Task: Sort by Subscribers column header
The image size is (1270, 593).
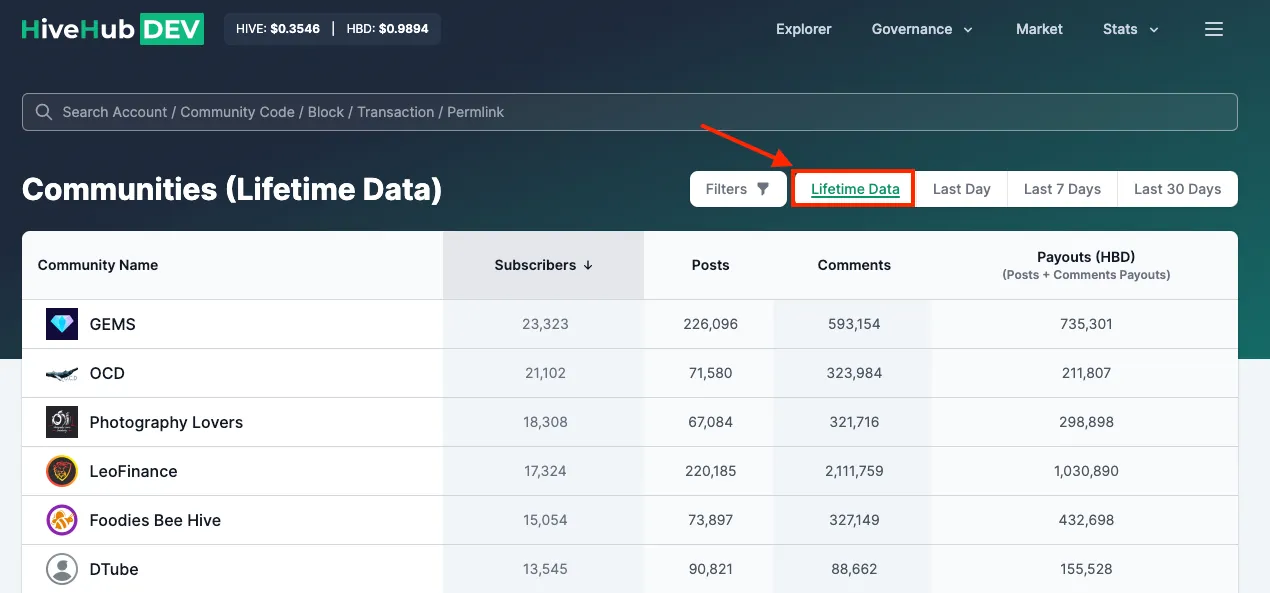Action: pos(544,265)
